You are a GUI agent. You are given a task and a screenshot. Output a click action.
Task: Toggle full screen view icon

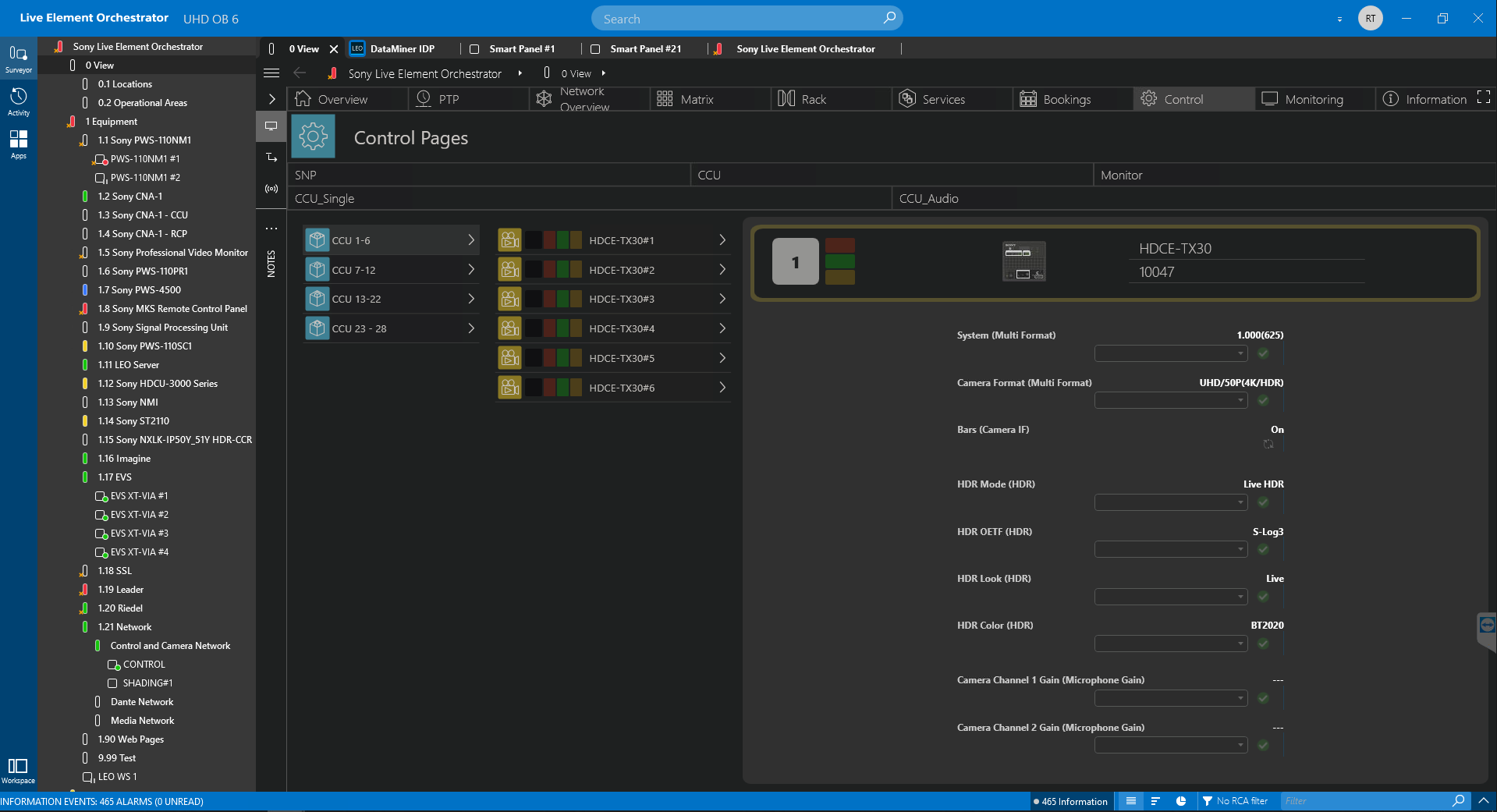click(1484, 97)
